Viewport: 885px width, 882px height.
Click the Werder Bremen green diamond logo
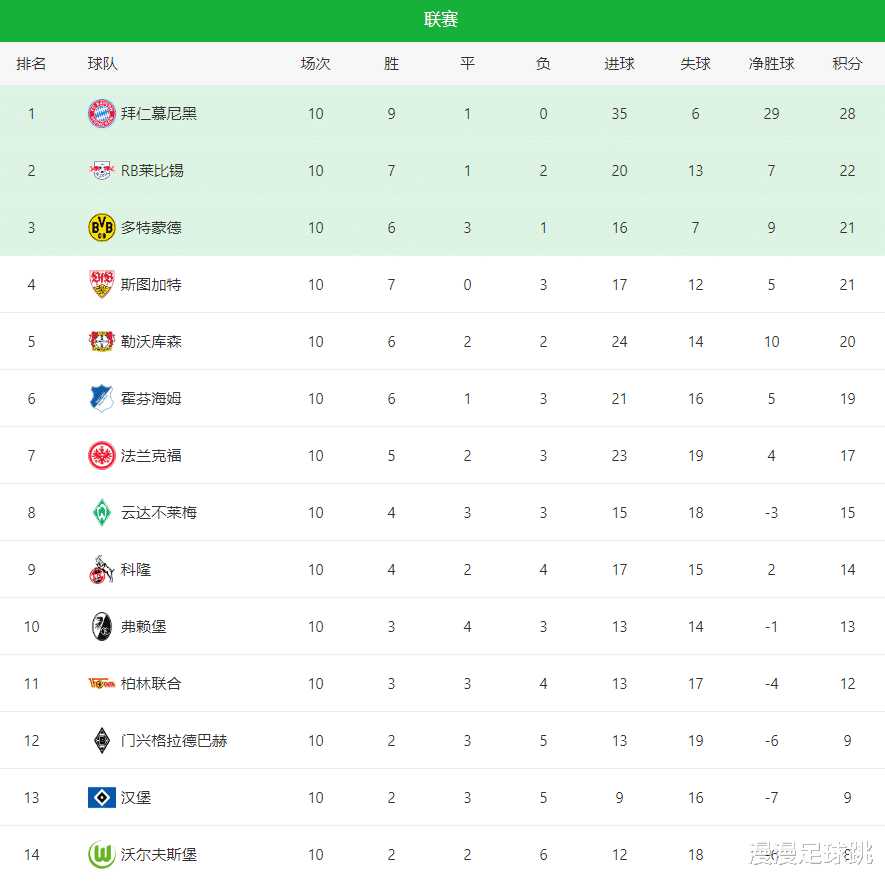point(102,513)
